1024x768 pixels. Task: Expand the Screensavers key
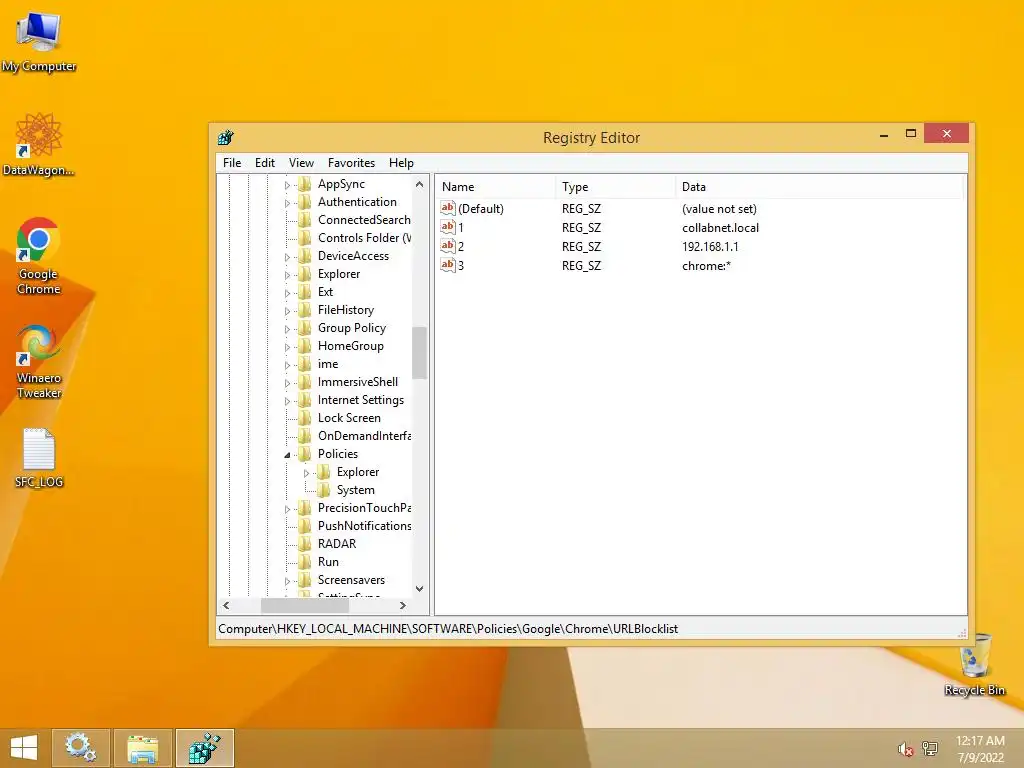[287, 581]
